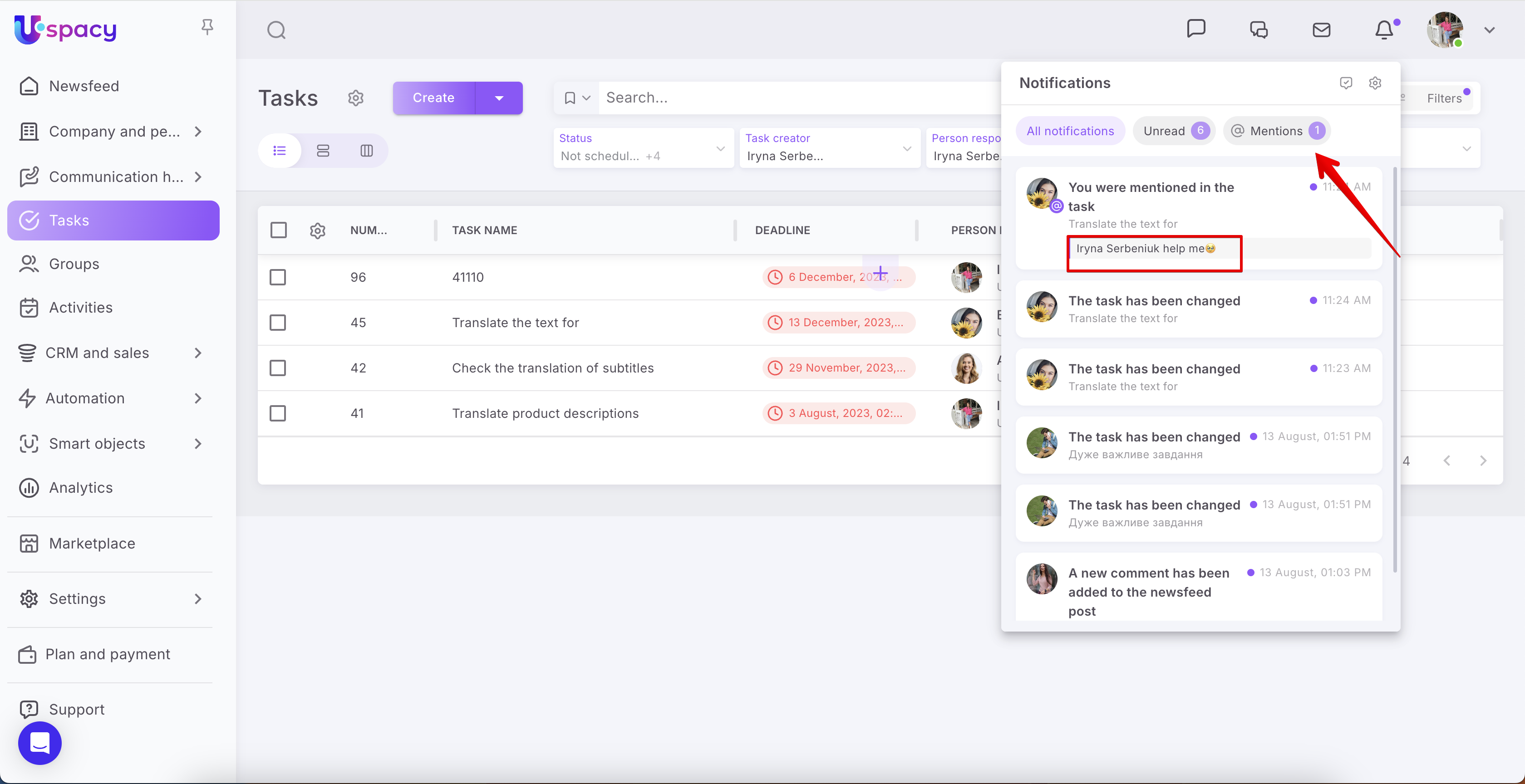Open the Mentions notifications tab
Screen dimensions: 1525x784
tap(1277, 131)
